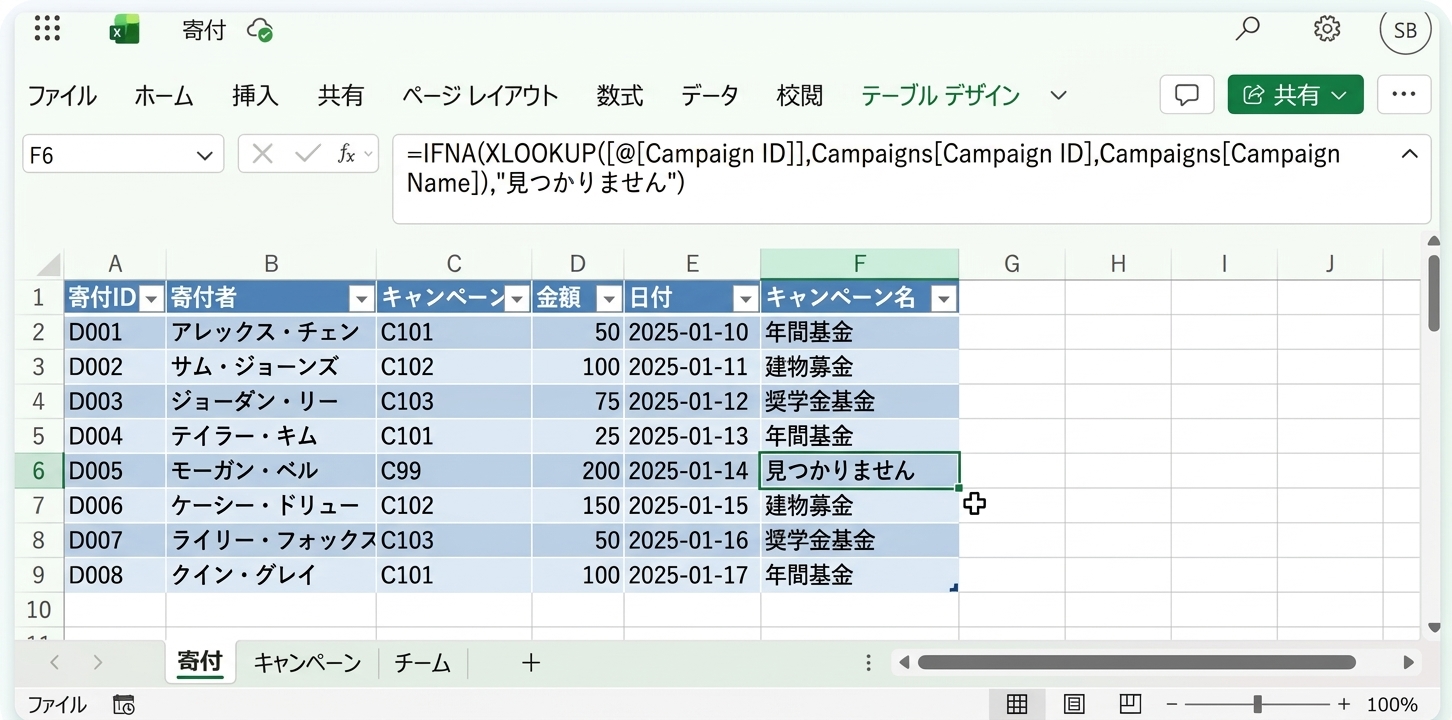Open the sheet tab options dots
Viewport: 1452px width, 720px height.
869,662
